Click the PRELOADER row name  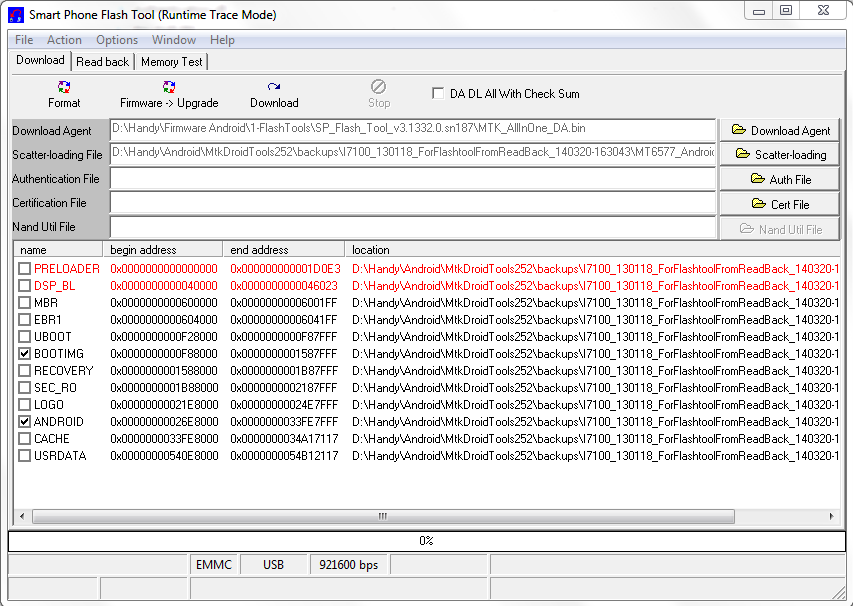tap(67, 269)
